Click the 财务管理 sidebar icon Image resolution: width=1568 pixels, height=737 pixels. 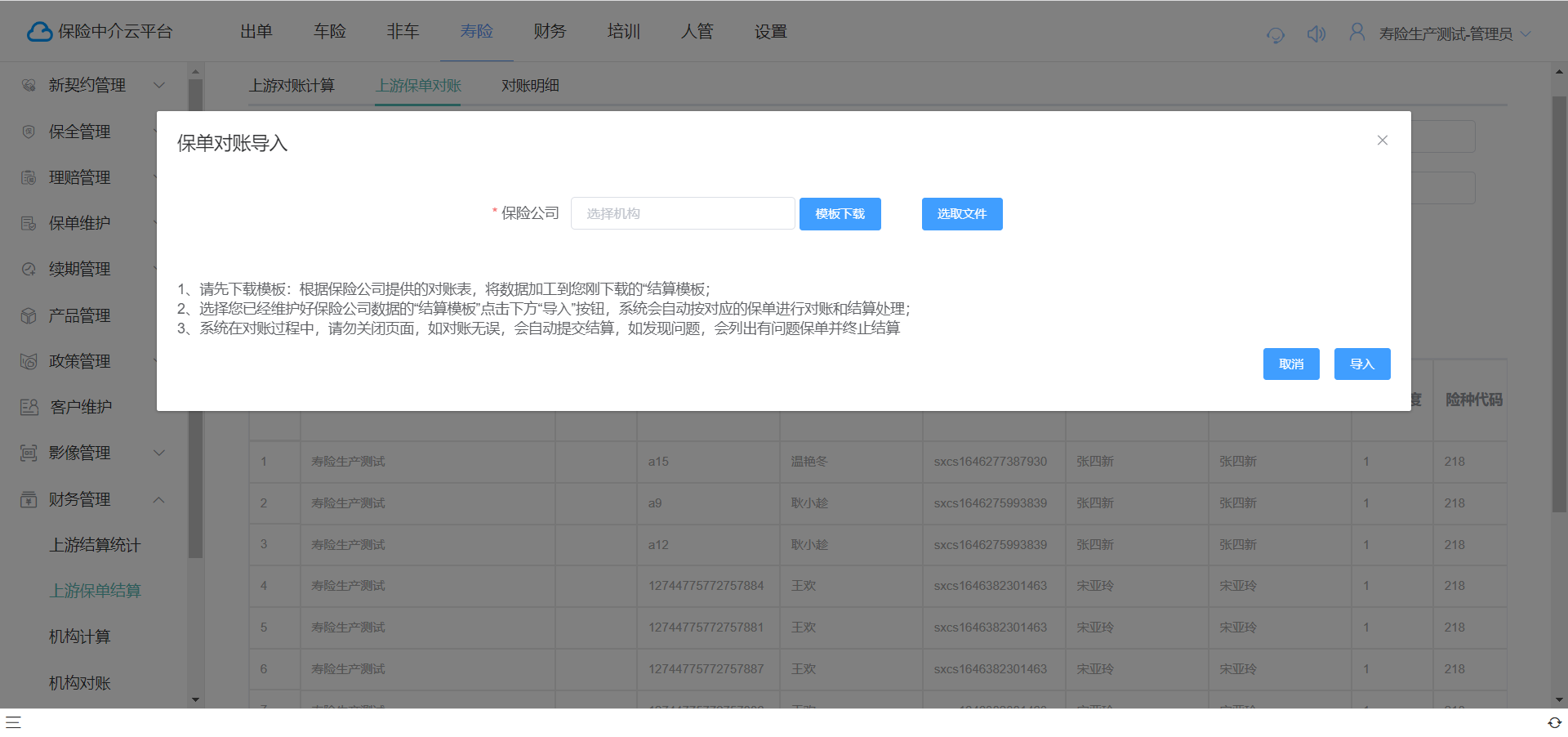tap(29, 499)
